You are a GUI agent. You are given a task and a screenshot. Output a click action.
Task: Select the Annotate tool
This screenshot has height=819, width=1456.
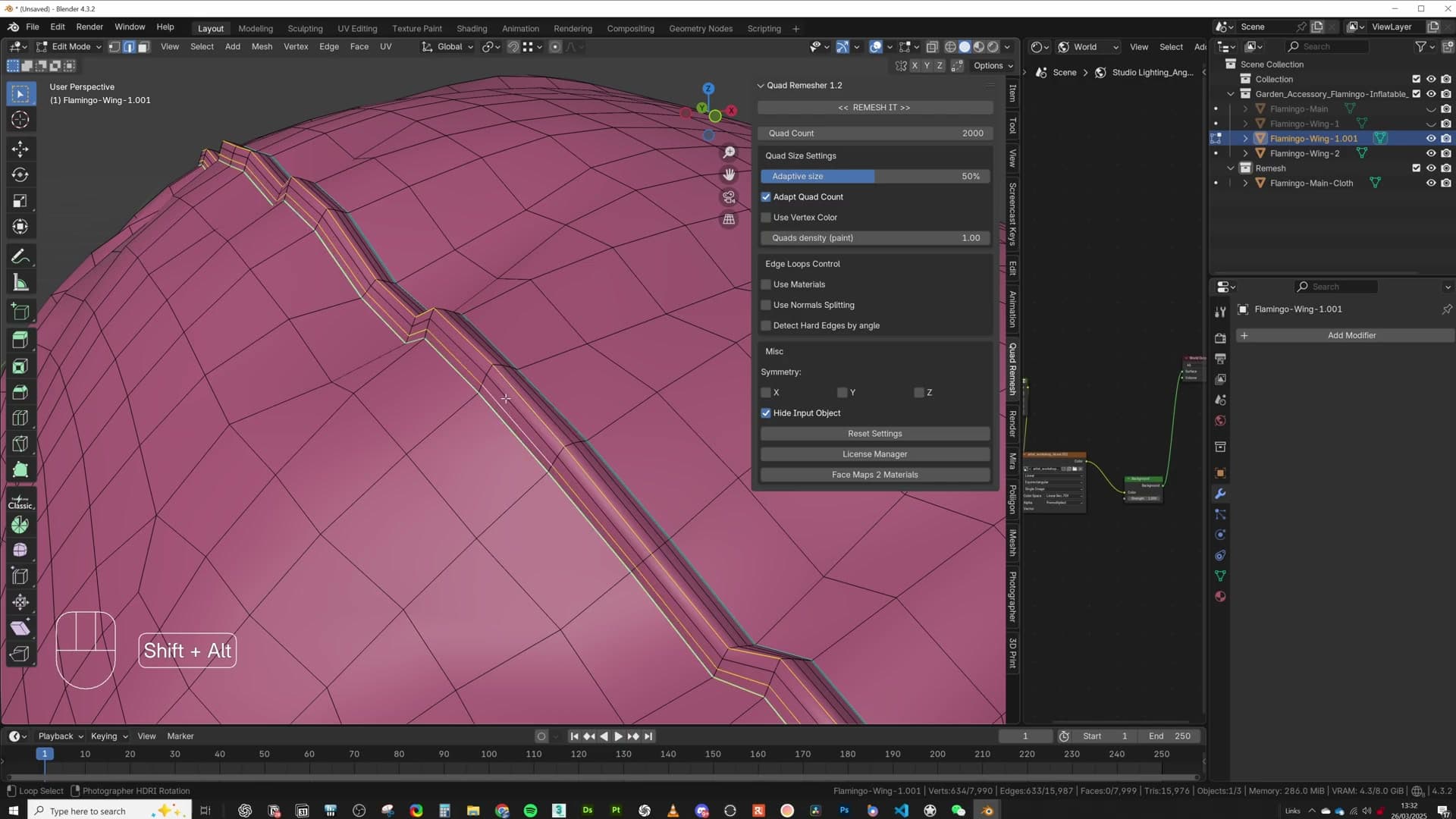click(20, 257)
